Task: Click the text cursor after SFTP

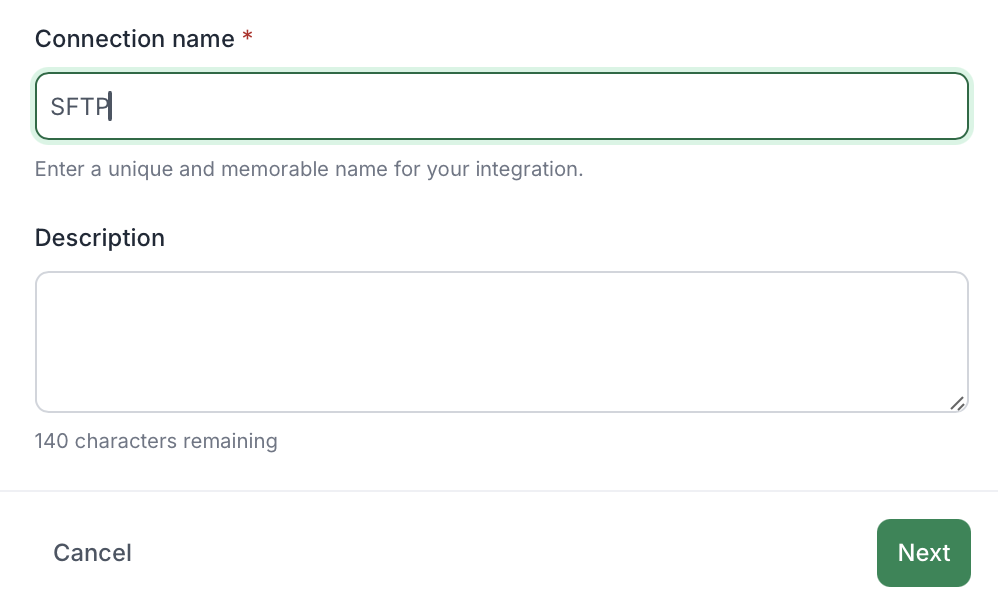Action: pos(110,106)
